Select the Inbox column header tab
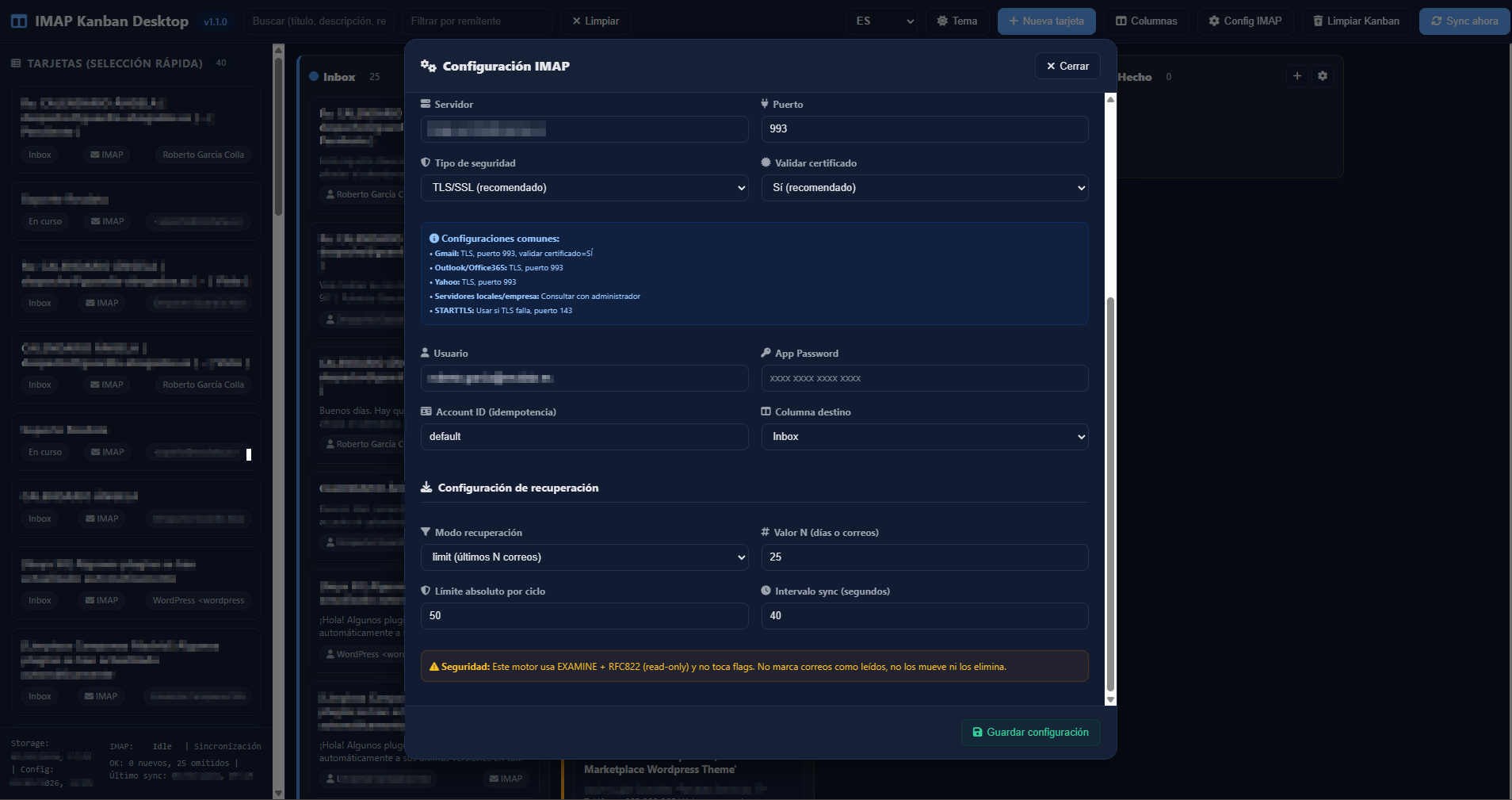 pyautogui.click(x=340, y=77)
